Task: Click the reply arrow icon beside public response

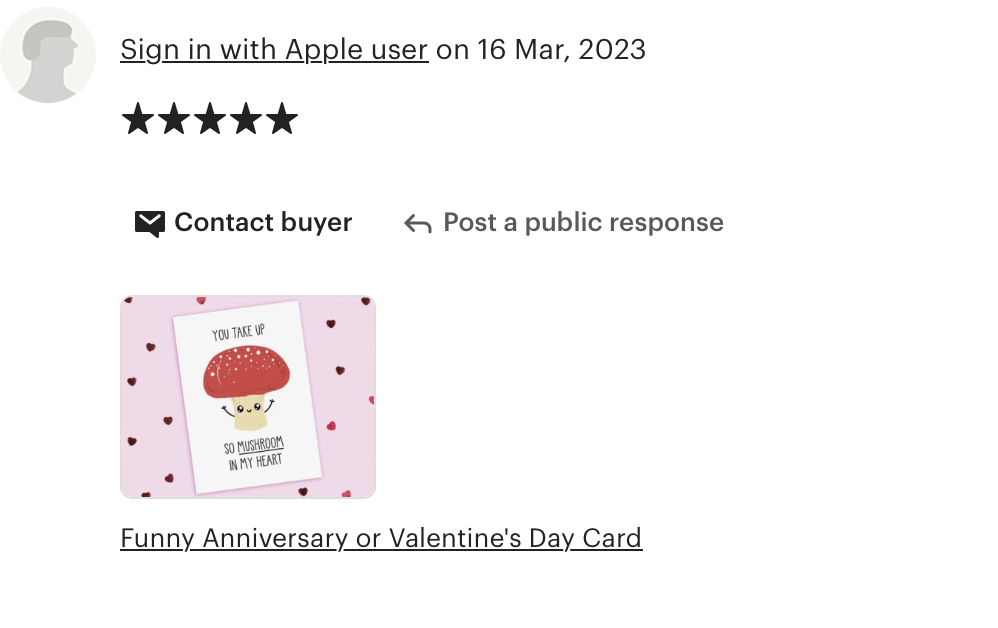Action: pyautogui.click(x=418, y=224)
